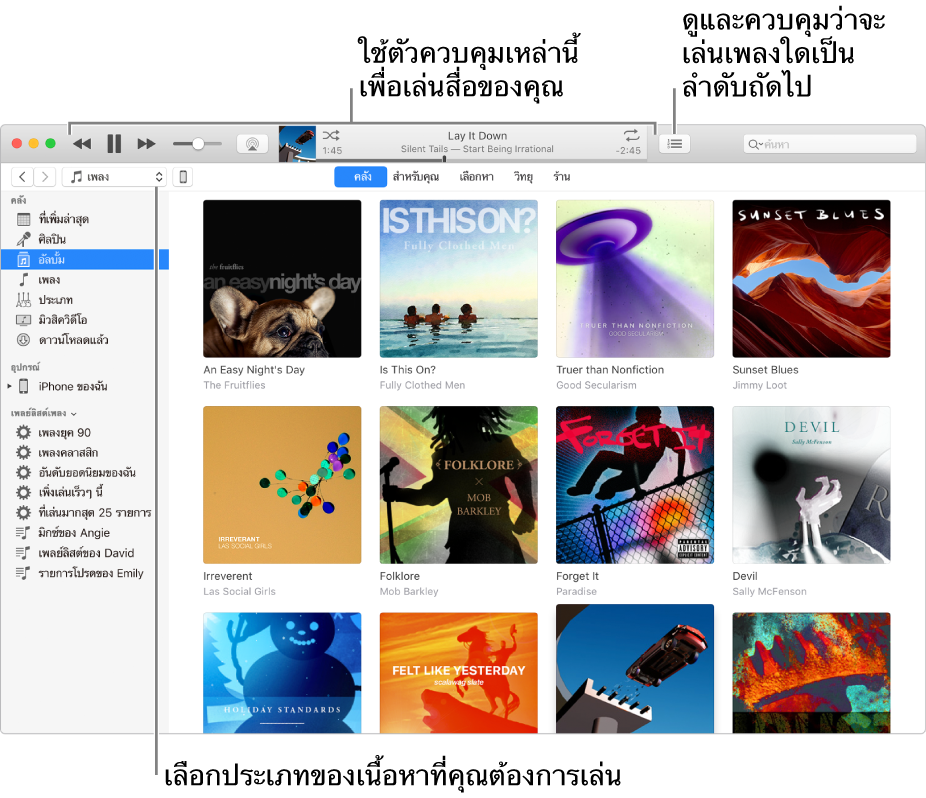Screen dimensions: 926x798
Task: Toggle repeat in the now playing display
Action: 631,135
